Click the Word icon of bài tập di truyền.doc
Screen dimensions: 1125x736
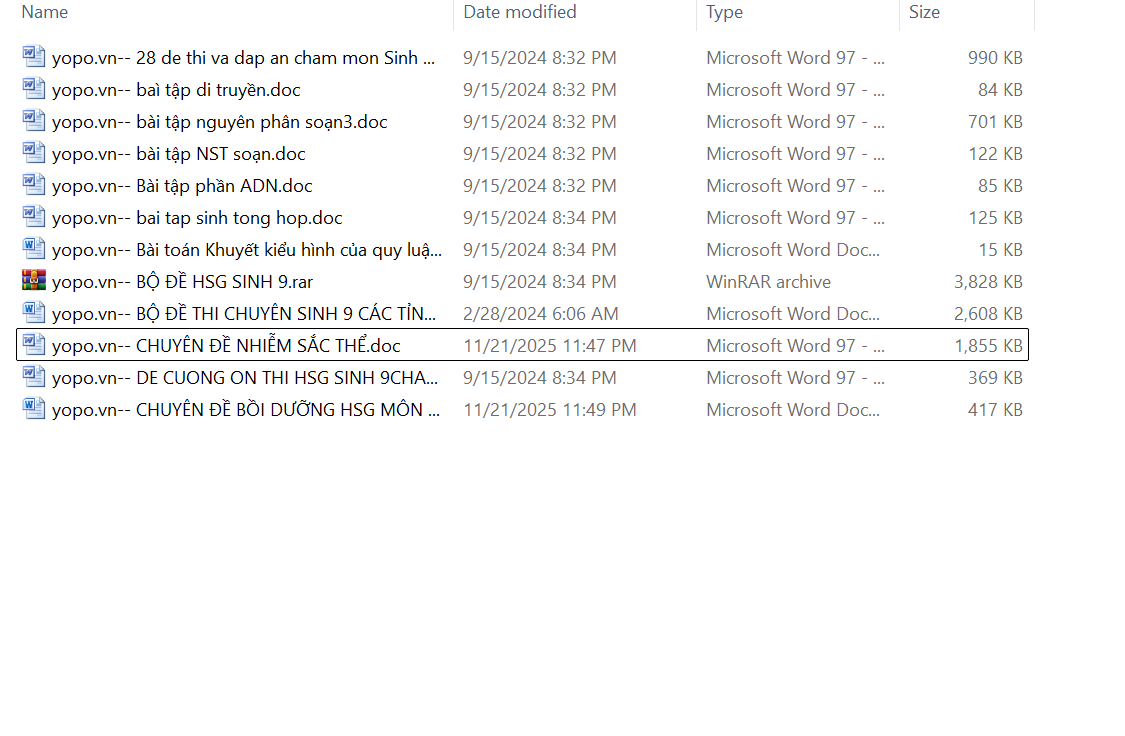tap(34, 89)
